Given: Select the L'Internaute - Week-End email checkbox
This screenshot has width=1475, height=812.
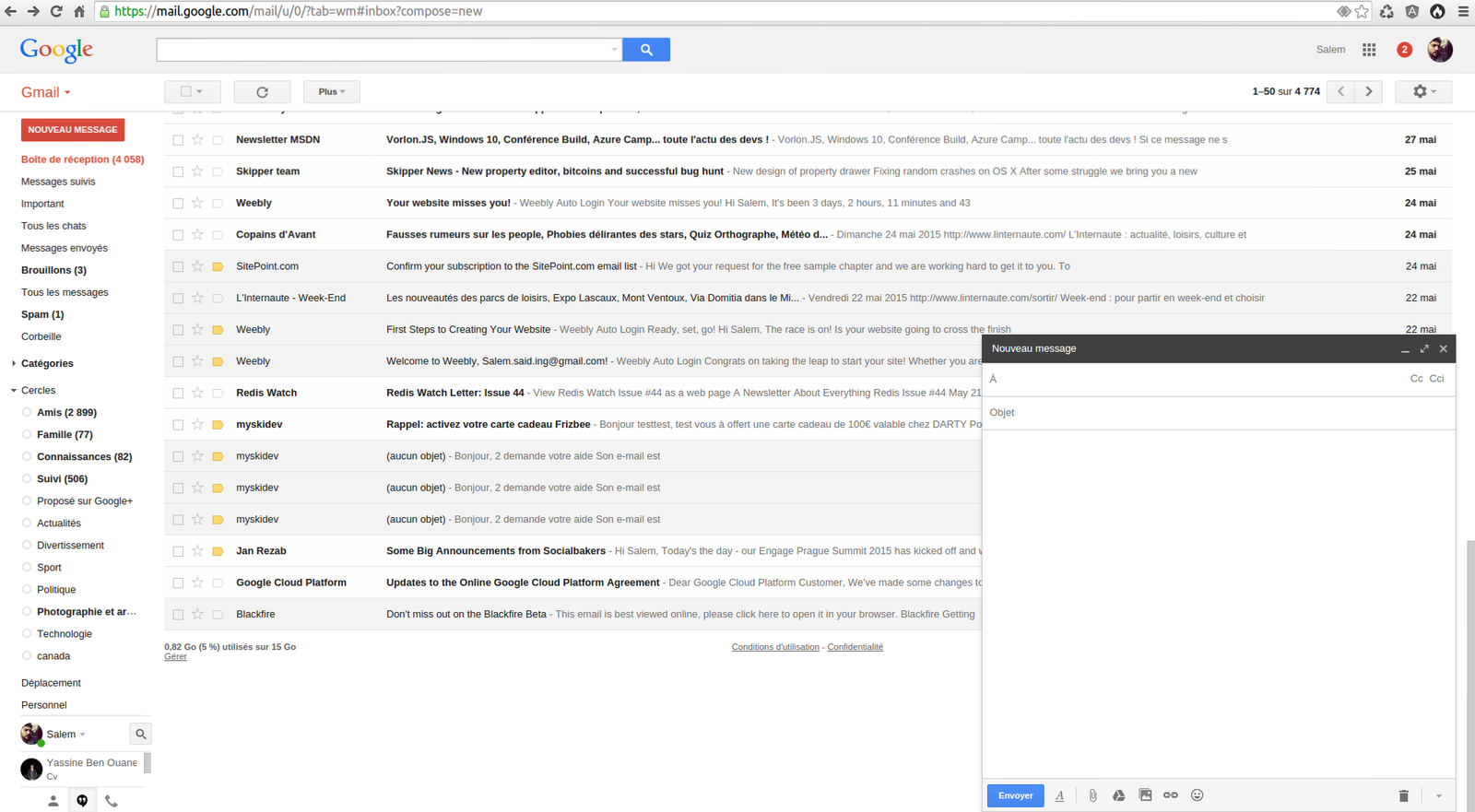Looking at the screenshot, I should click(178, 298).
